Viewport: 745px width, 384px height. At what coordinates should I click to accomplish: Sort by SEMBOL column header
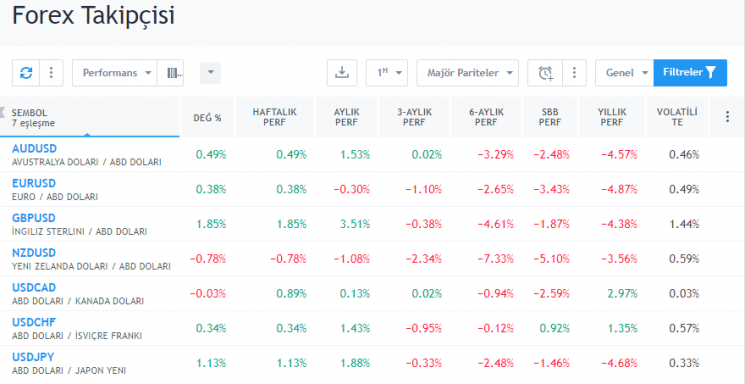click(x=90, y=117)
